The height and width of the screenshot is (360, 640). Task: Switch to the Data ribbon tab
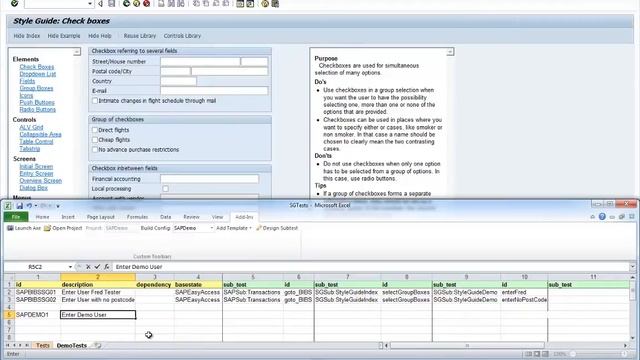(x=165, y=217)
